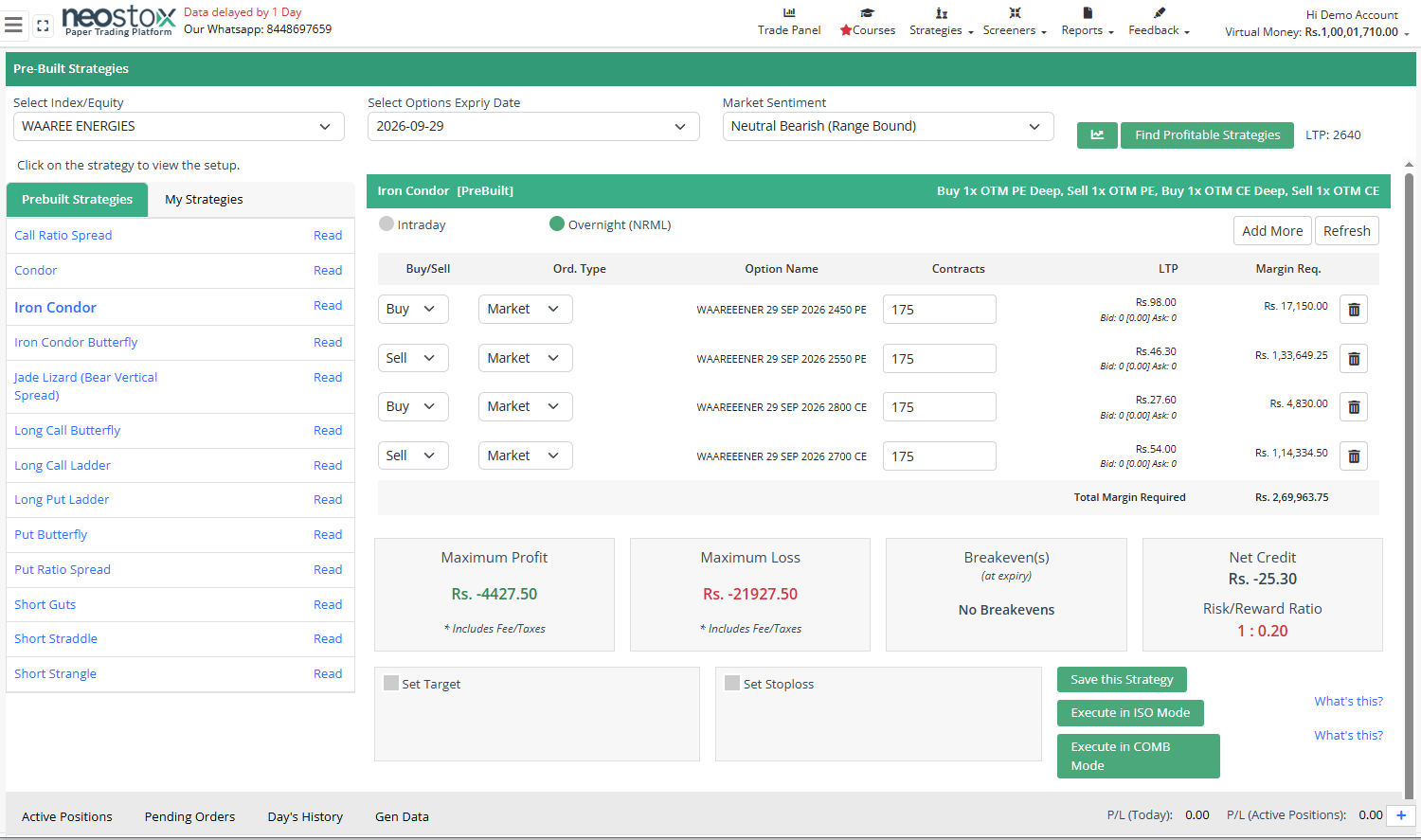Open Virtual Money account dropdown
This screenshot has width=1421, height=840.
(x=1317, y=32)
